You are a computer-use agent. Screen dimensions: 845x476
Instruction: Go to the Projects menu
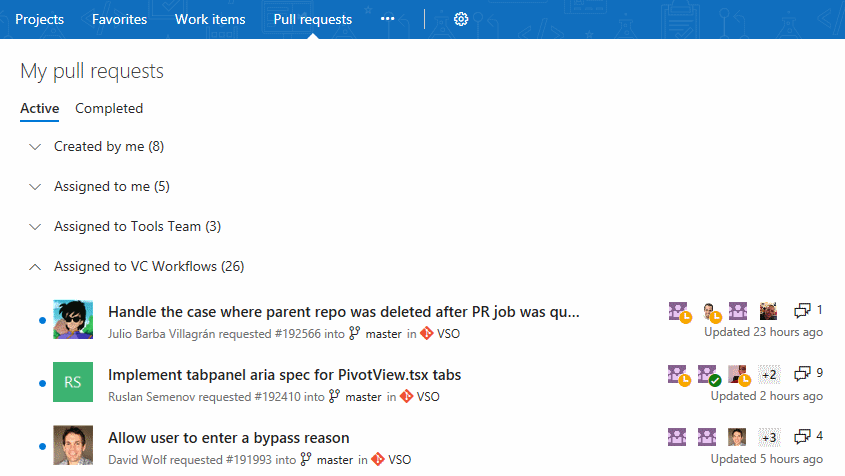(x=39, y=19)
